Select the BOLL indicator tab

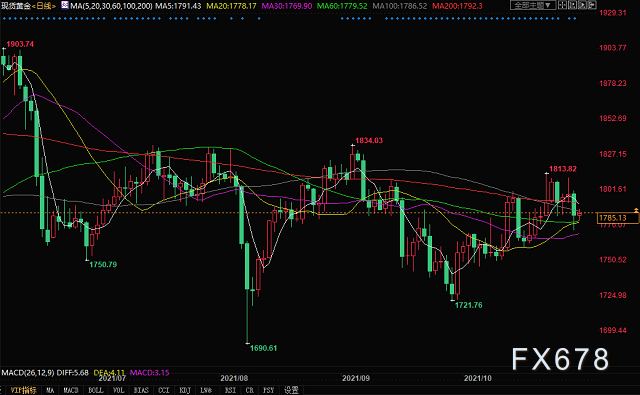click(x=96, y=391)
